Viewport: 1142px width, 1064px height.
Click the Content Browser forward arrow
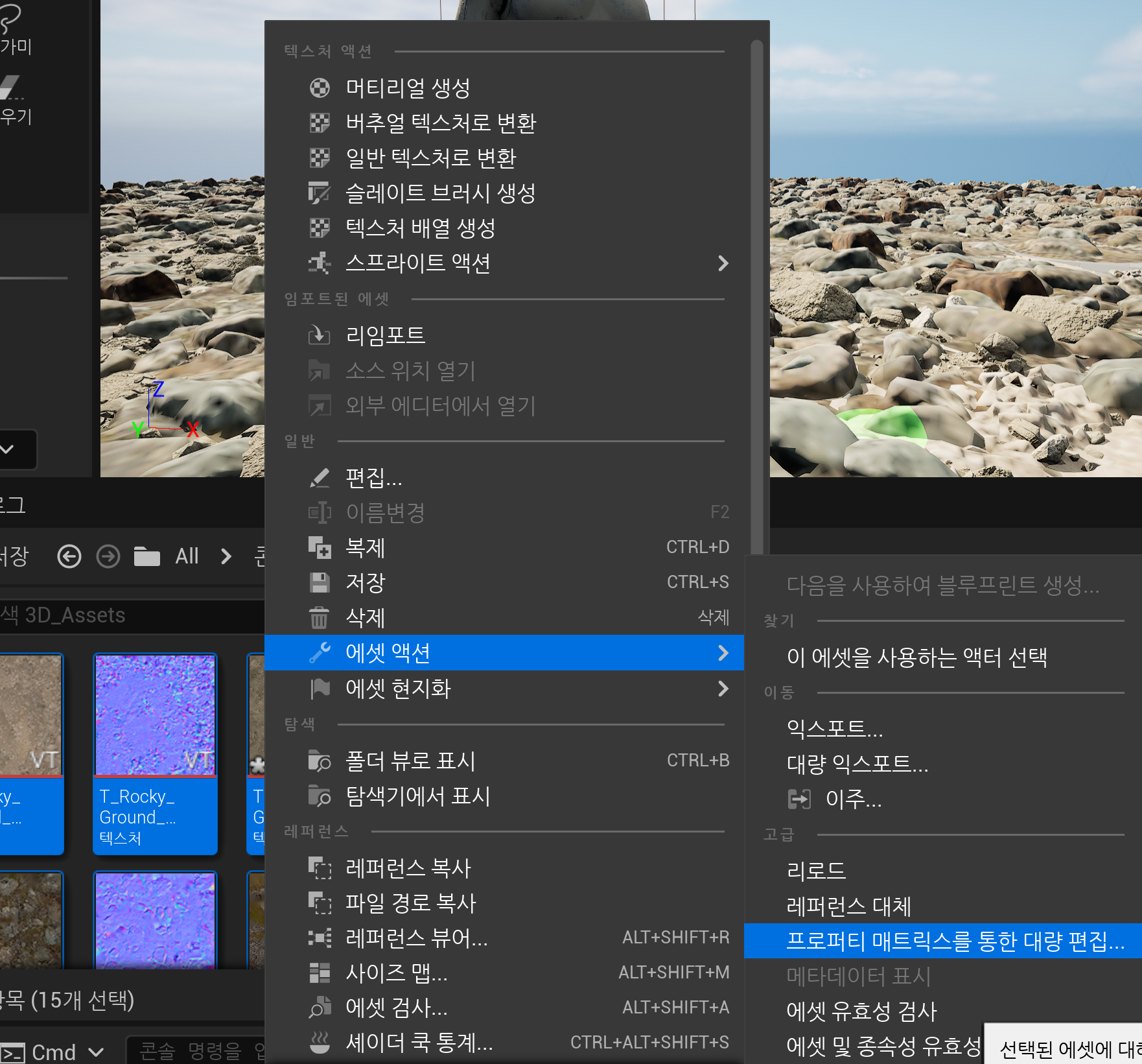[x=108, y=556]
